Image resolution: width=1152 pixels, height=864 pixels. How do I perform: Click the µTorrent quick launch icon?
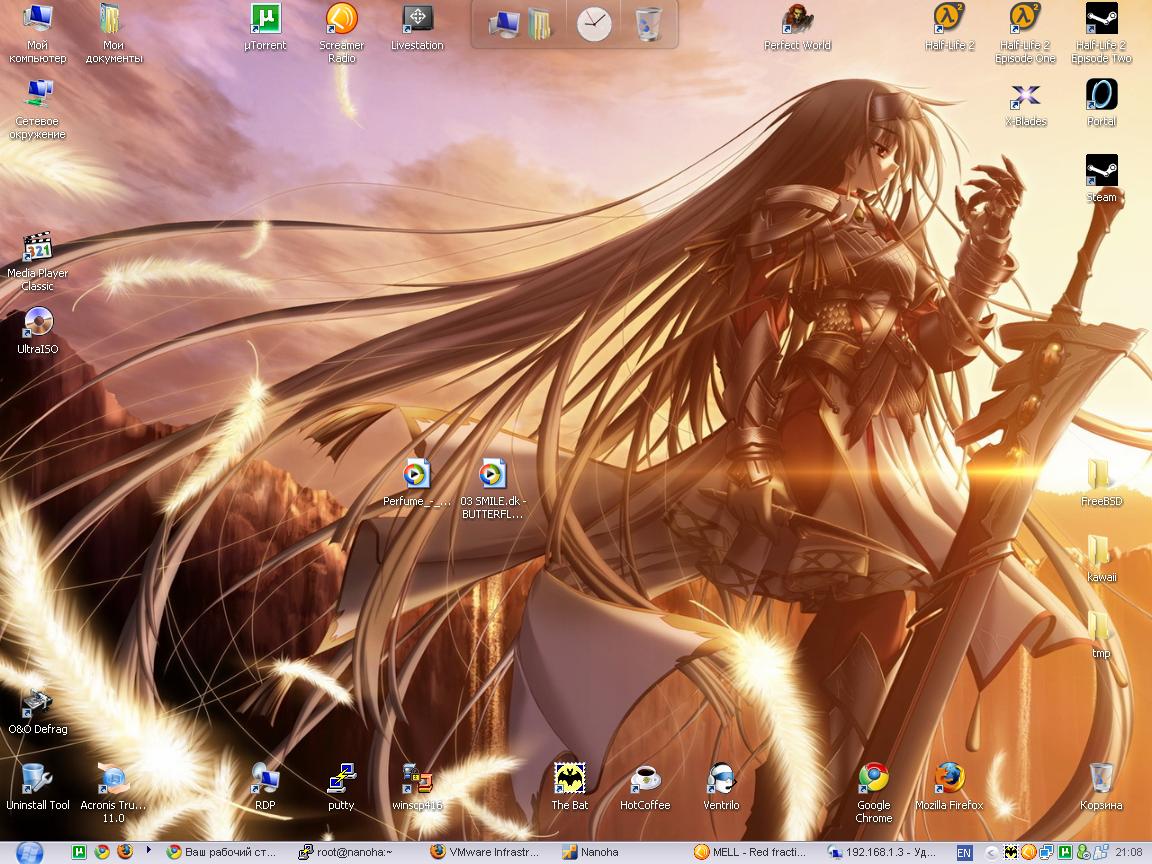tap(79, 852)
